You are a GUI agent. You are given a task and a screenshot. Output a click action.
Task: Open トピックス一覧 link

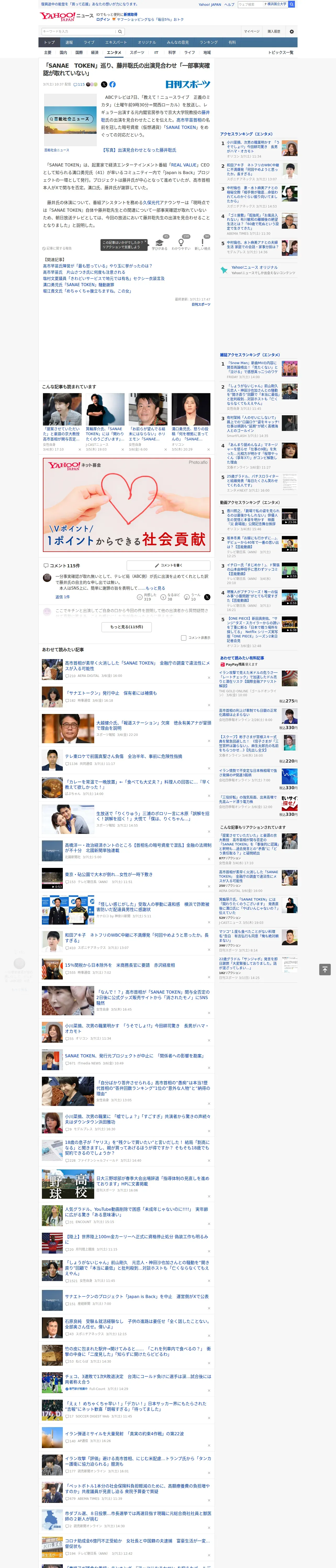tap(281, 52)
